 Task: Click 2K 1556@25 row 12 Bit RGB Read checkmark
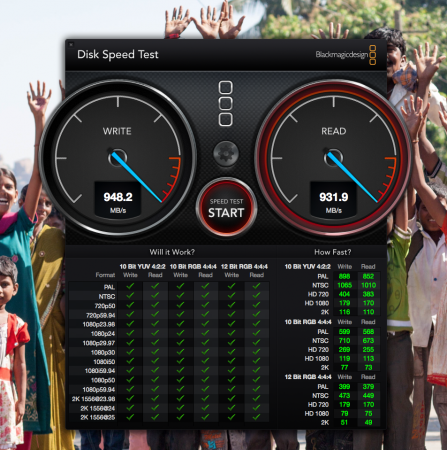click(256, 417)
